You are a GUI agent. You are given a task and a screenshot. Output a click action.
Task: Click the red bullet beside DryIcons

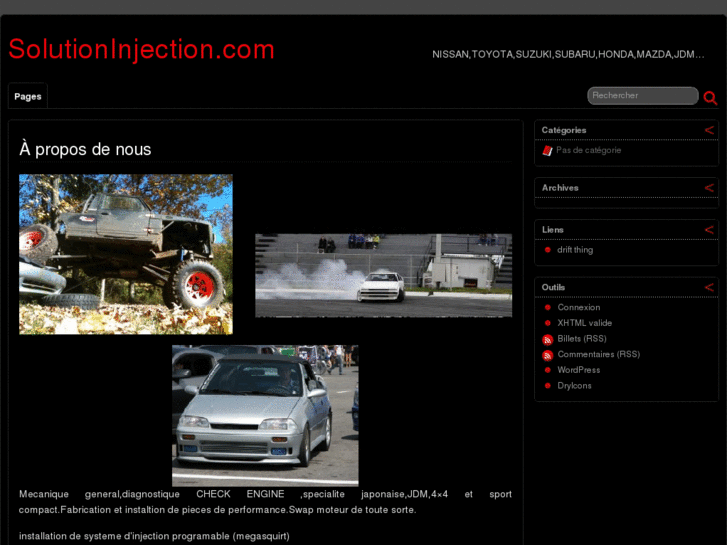tap(548, 386)
